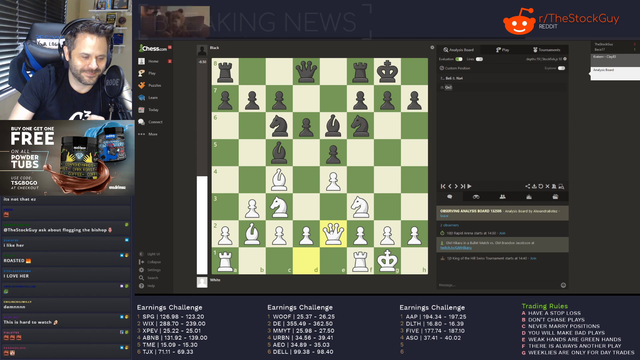Open Help in the sidebar
Screen dimensions: 640x360
click(x=147, y=286)
